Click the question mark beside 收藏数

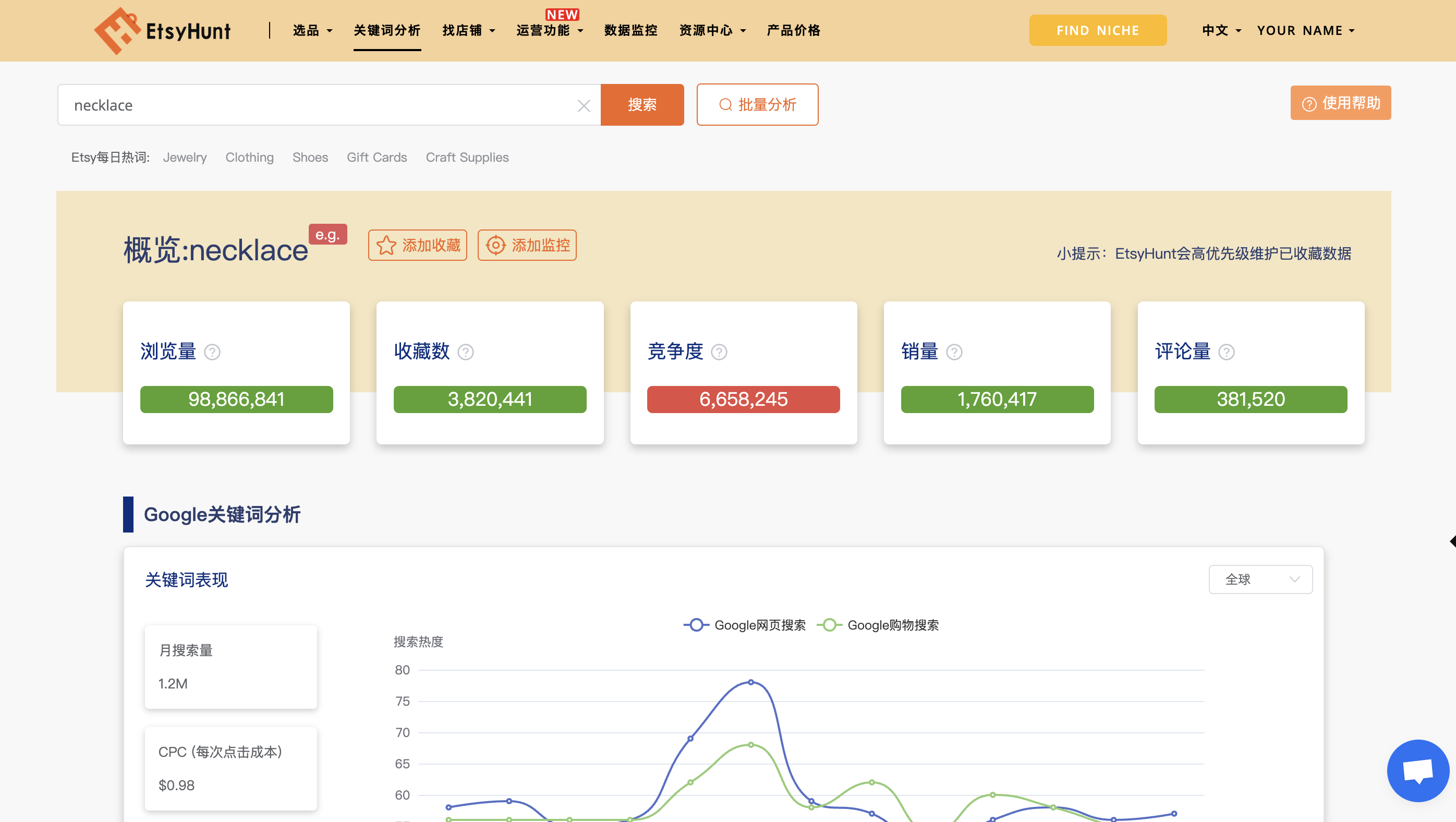click(465, 352)
